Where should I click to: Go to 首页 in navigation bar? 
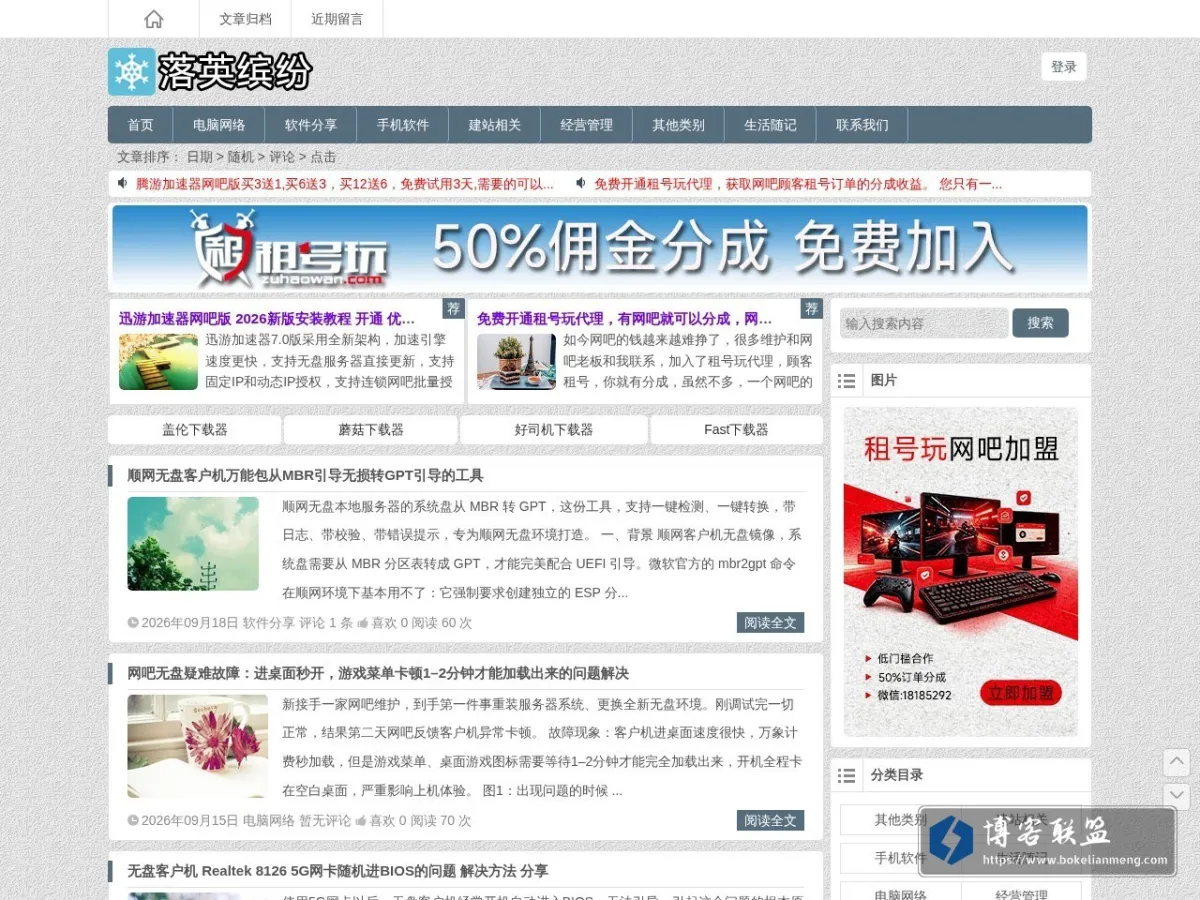(141, 125)
